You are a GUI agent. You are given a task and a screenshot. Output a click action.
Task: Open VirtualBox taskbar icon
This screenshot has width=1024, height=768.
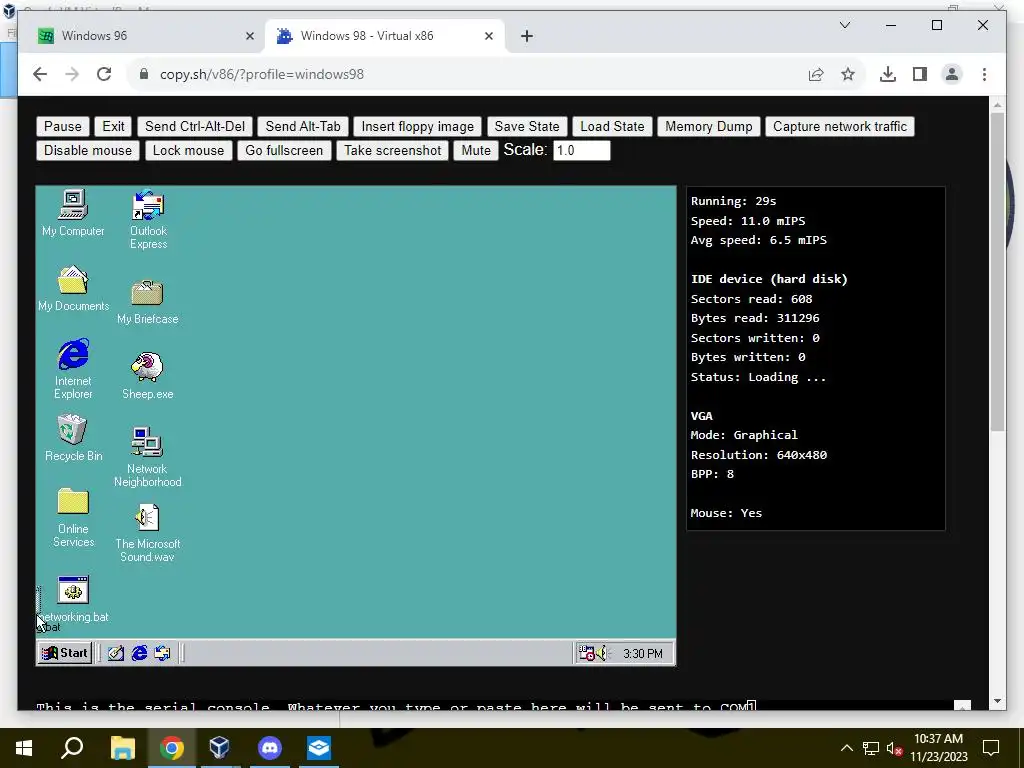[x=219, y=748]
